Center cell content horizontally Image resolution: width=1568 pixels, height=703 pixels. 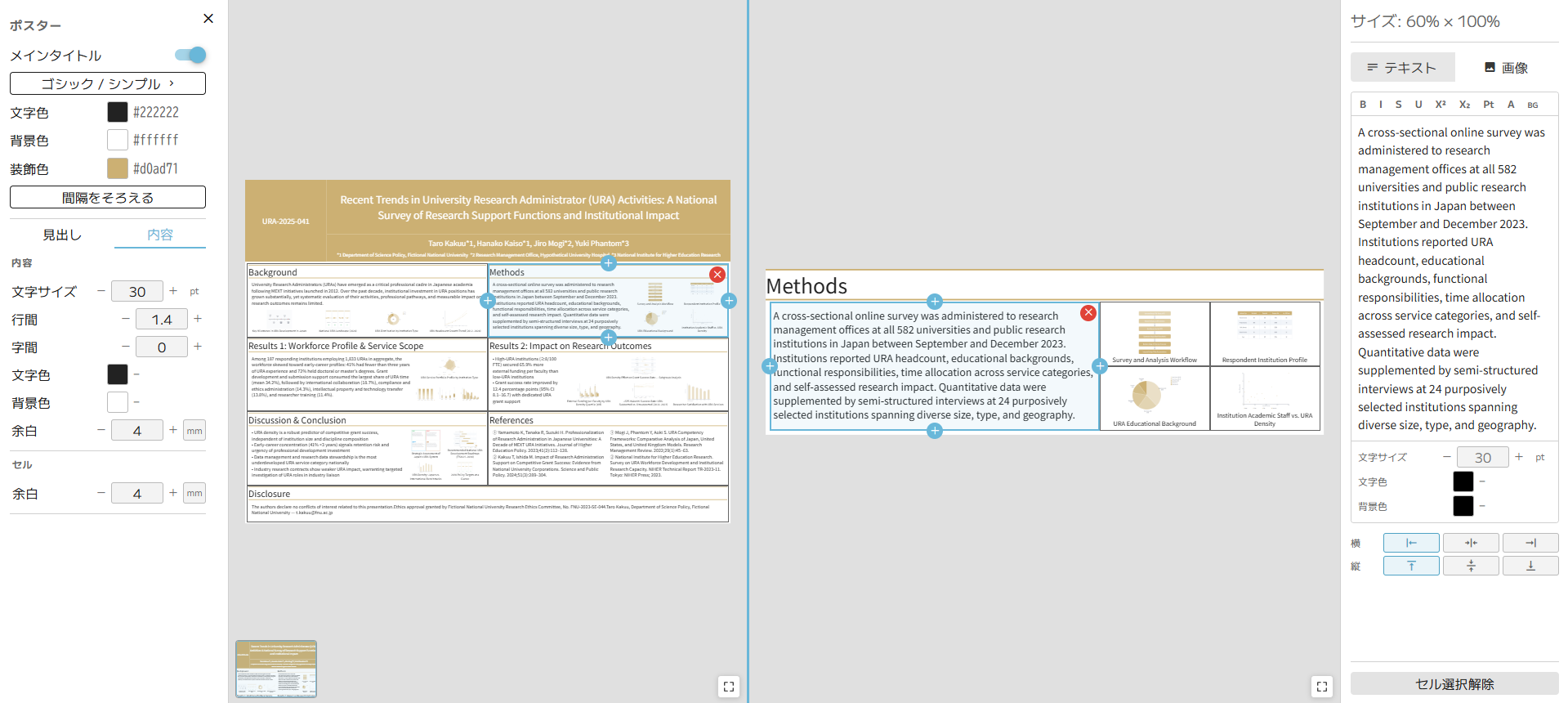[x=1471, y=543]
